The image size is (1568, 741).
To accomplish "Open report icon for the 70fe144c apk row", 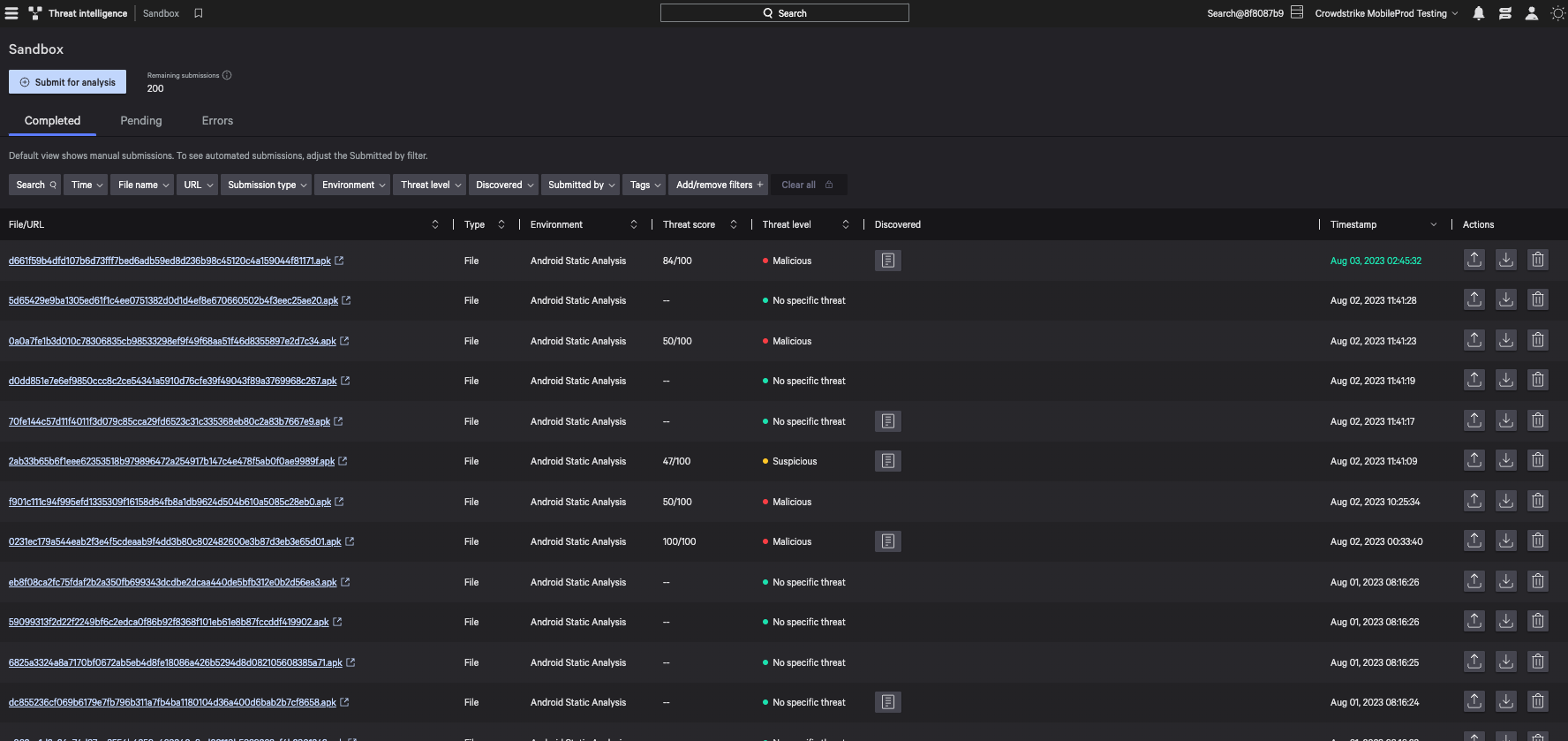I will 888,421.
